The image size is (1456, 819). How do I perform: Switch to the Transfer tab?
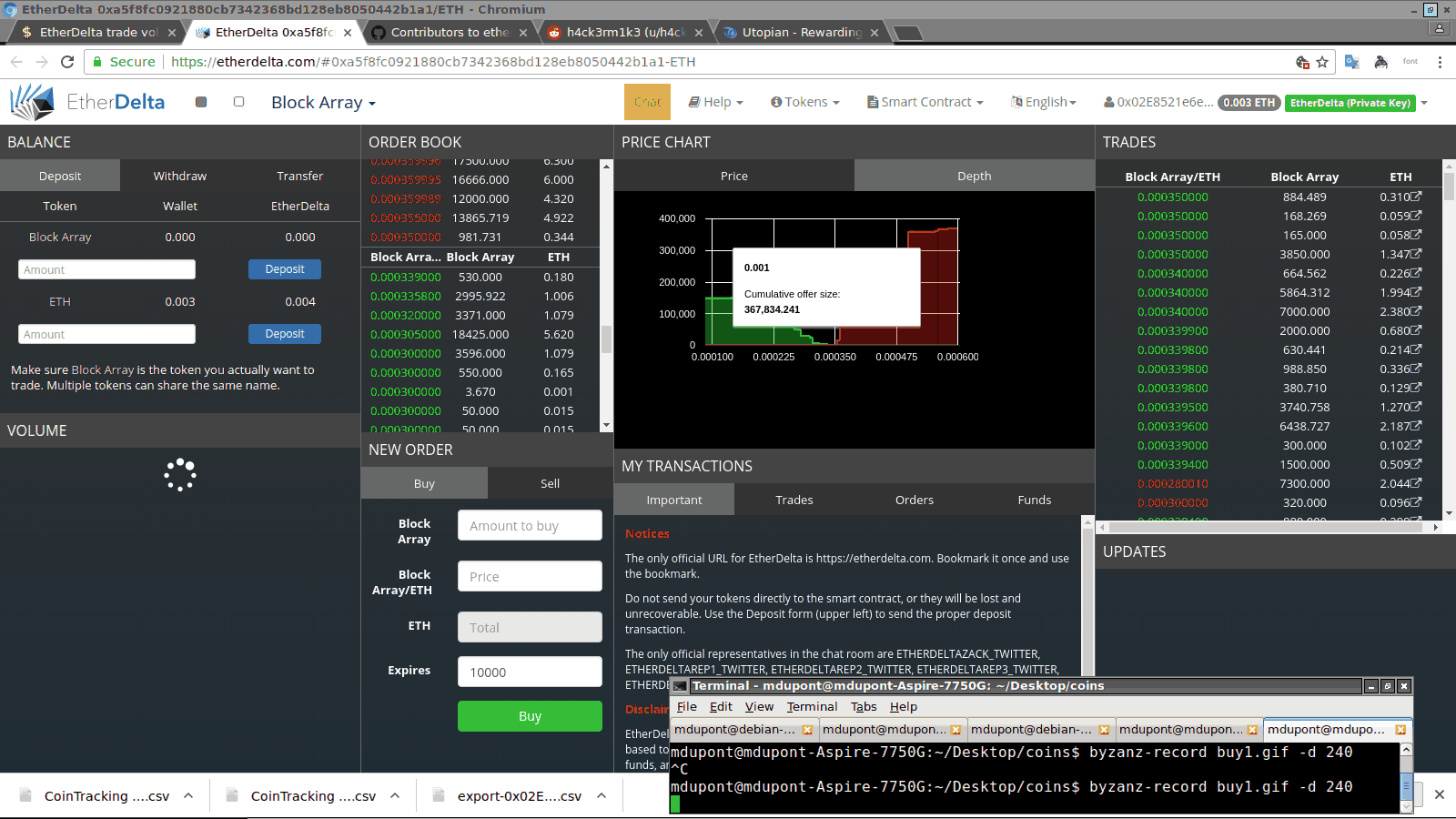coord(300,176)
